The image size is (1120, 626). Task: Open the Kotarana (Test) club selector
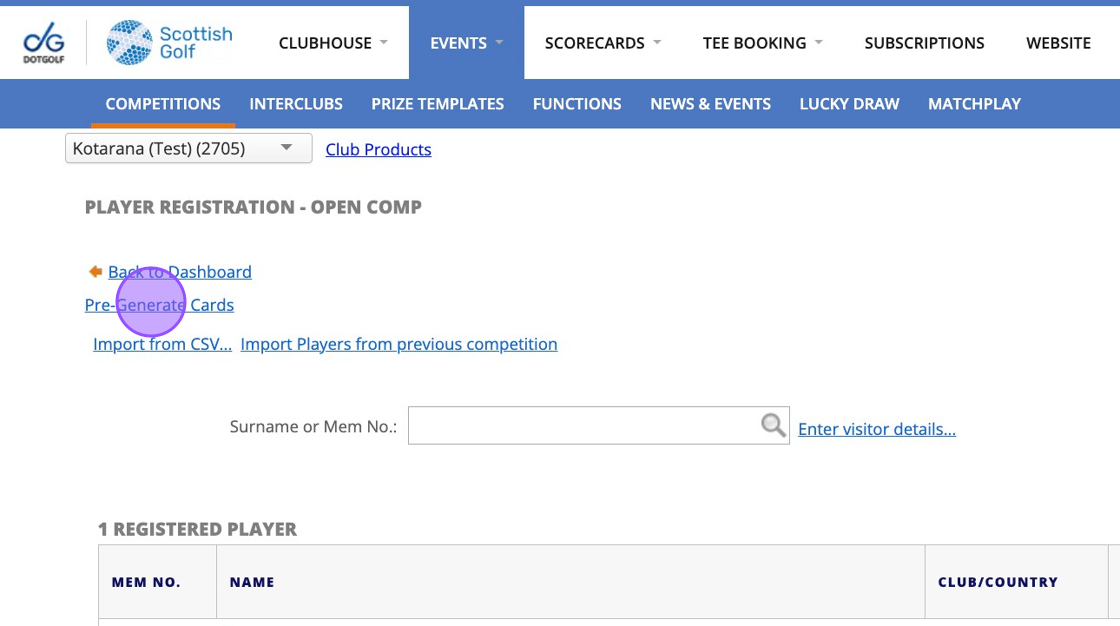click(x=188, y=149)
